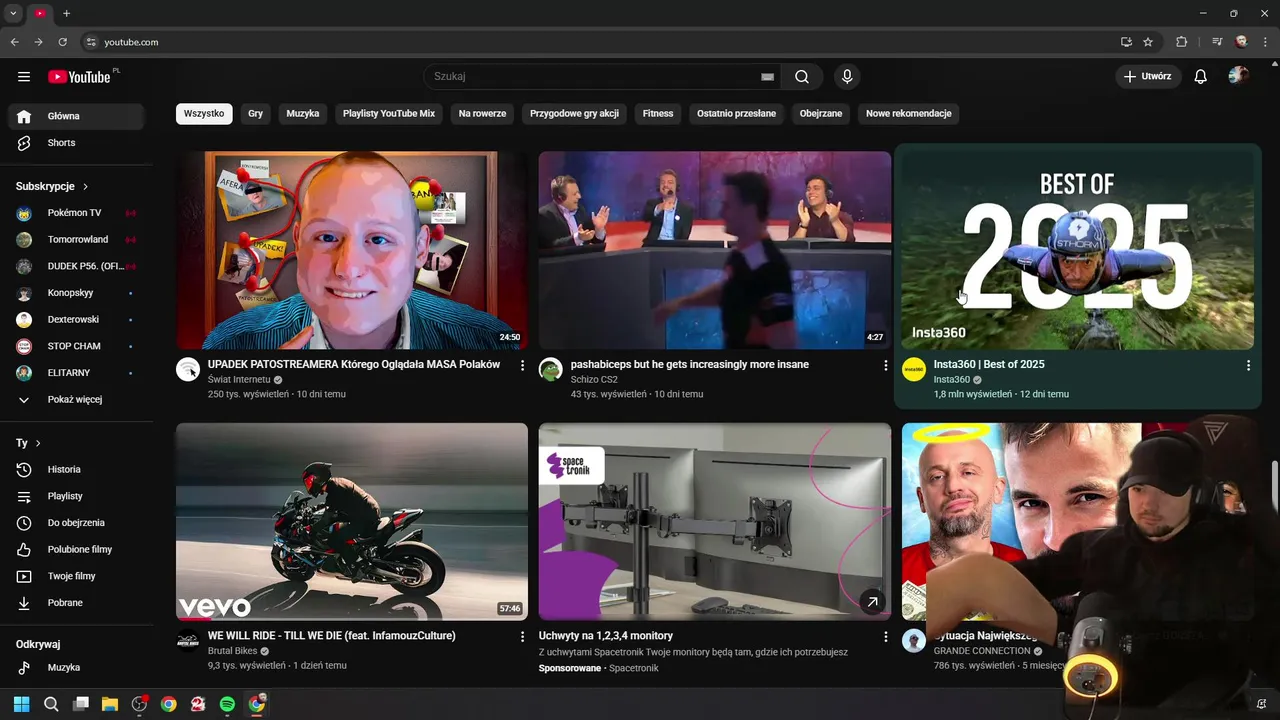The image size is (1280, 720).
Task: Click the Utwórz create button
Action: click(x=1148, y=76)
